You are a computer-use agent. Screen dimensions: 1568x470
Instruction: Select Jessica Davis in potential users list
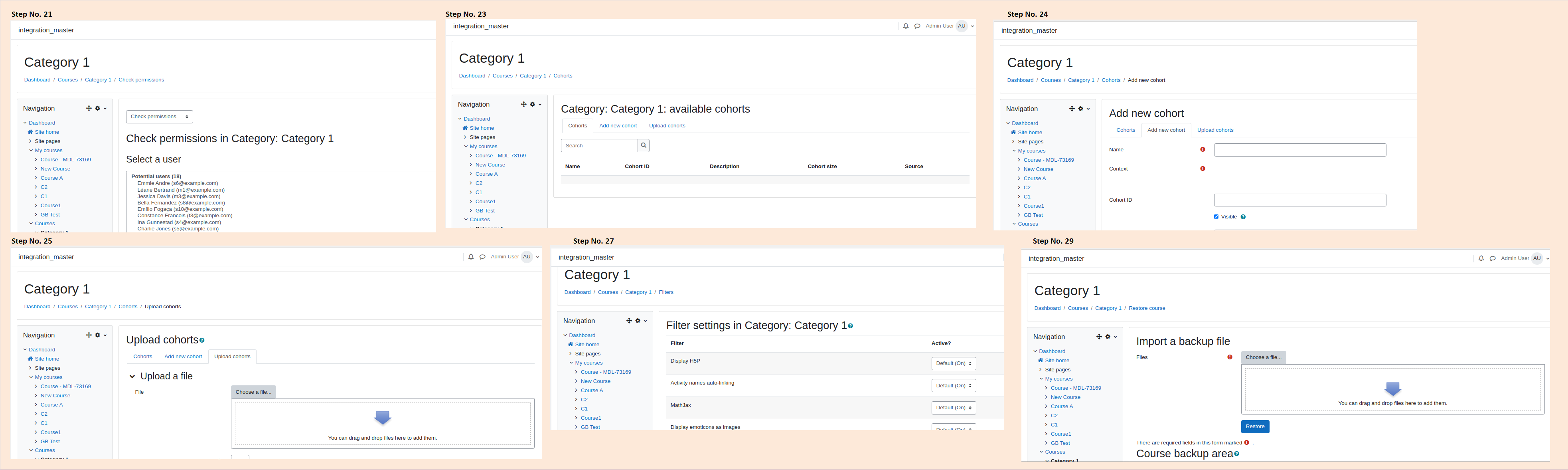pos(179,196)
